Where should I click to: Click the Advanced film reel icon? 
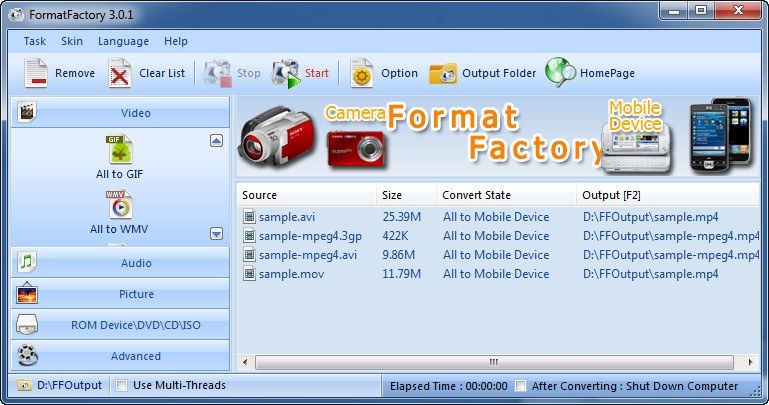click(27, 355)
